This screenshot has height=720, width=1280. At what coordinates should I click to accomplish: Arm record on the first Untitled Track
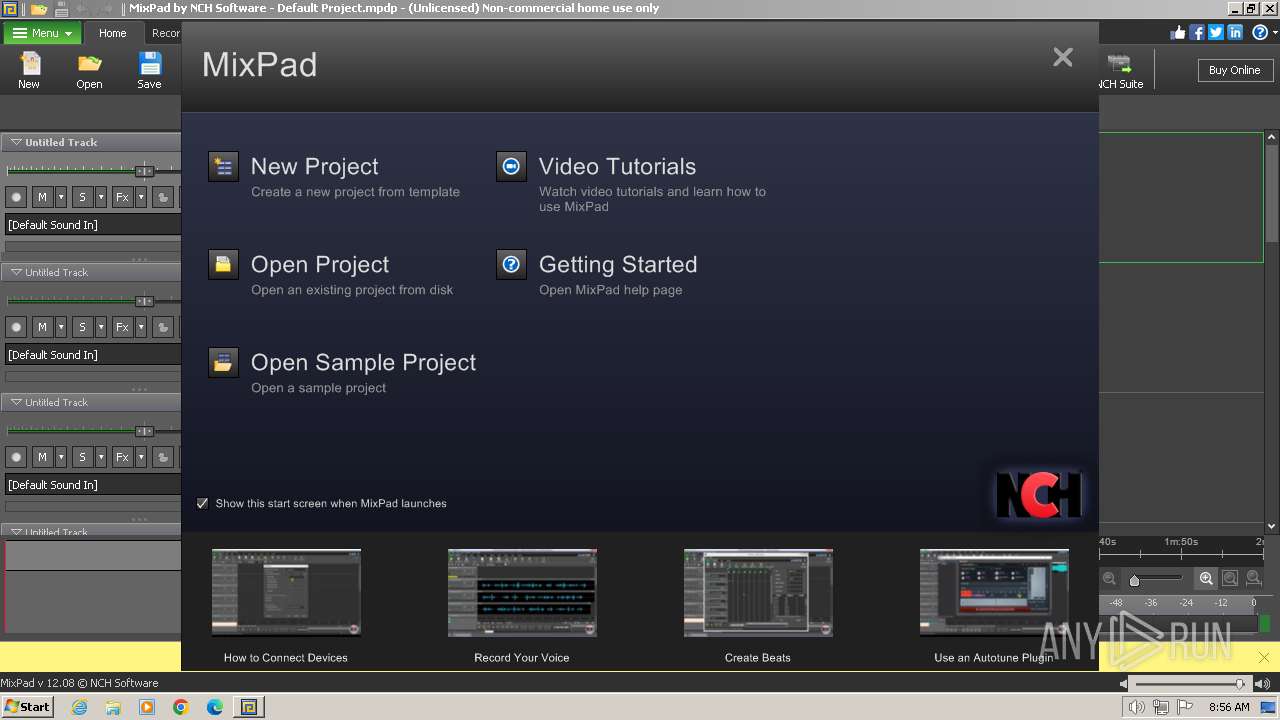16,197
